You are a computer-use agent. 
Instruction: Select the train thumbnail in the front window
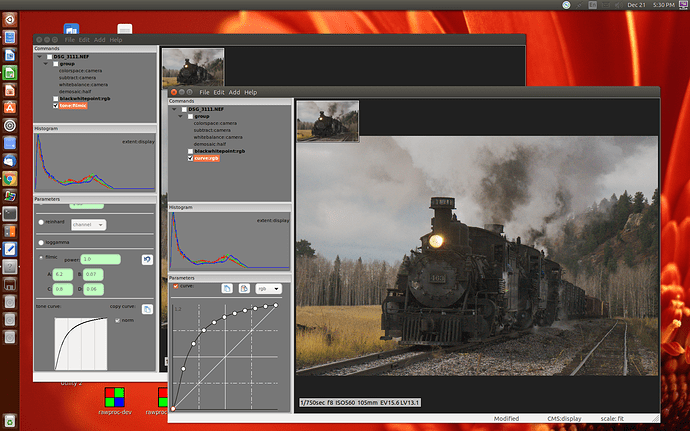pyautogui.click(x=328, y=121)
